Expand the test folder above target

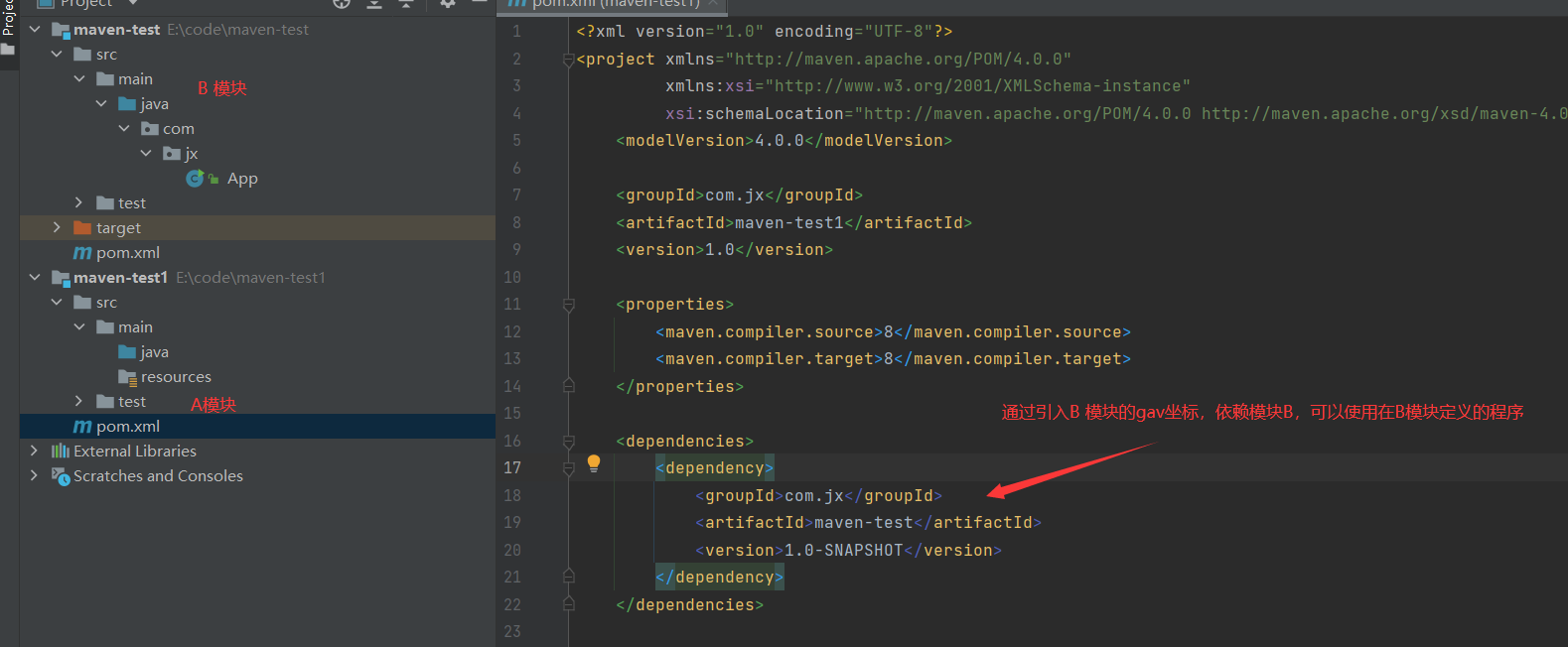point(79,203)
